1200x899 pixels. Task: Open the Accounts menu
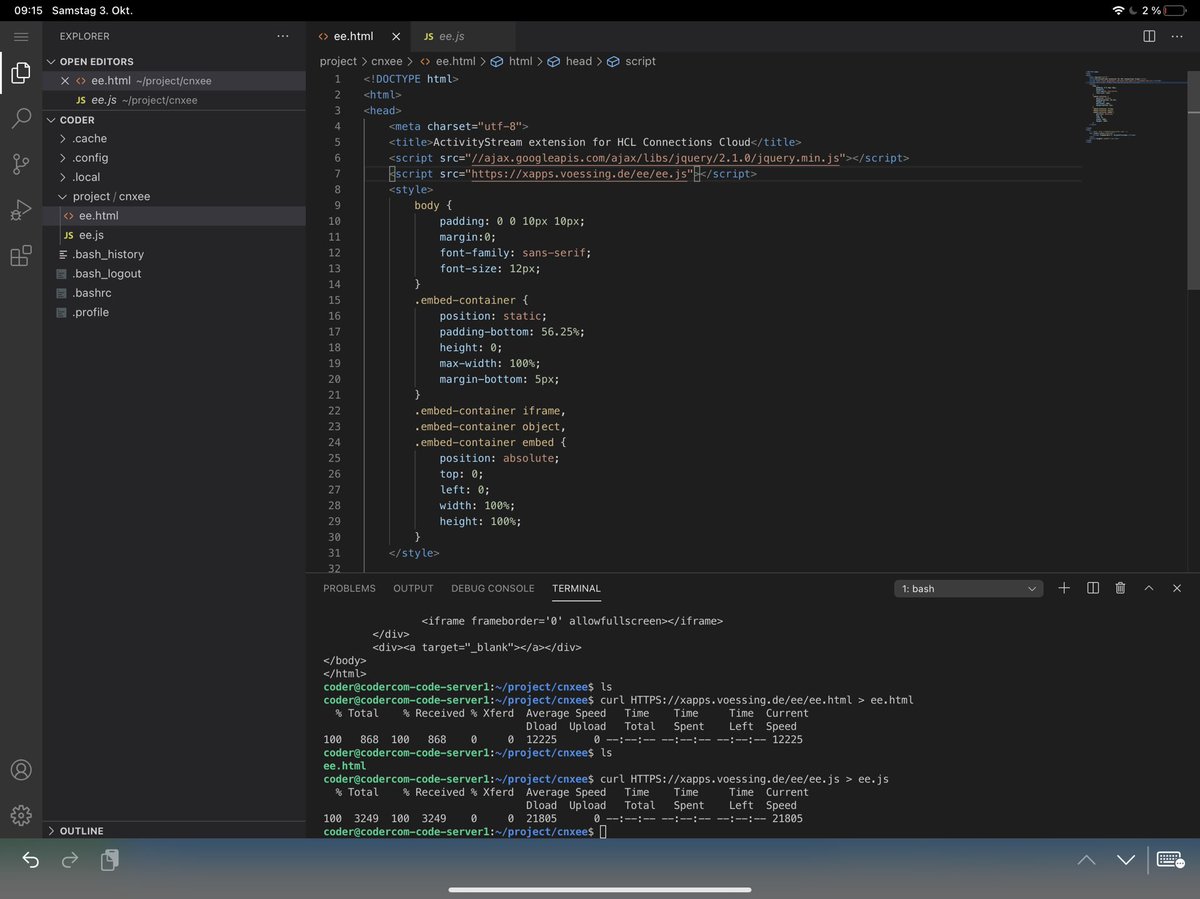(x=21, y=770)
